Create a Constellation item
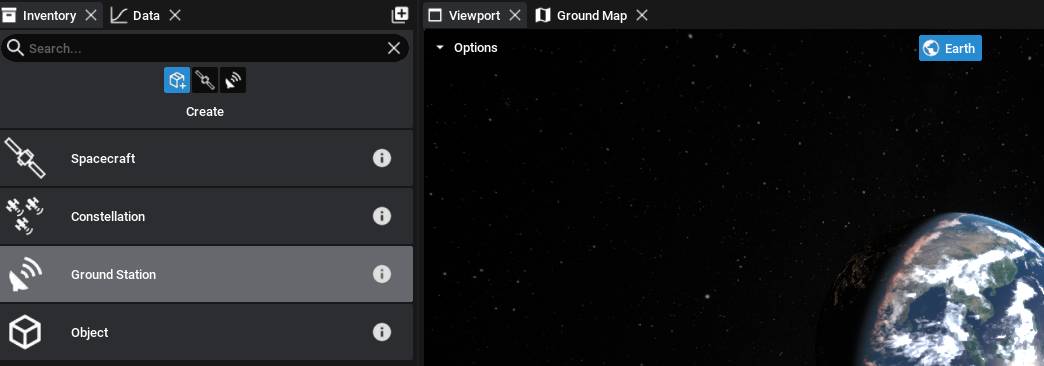Image resolution: width=1044 pixels, height=366 pixels. point(206,216)
